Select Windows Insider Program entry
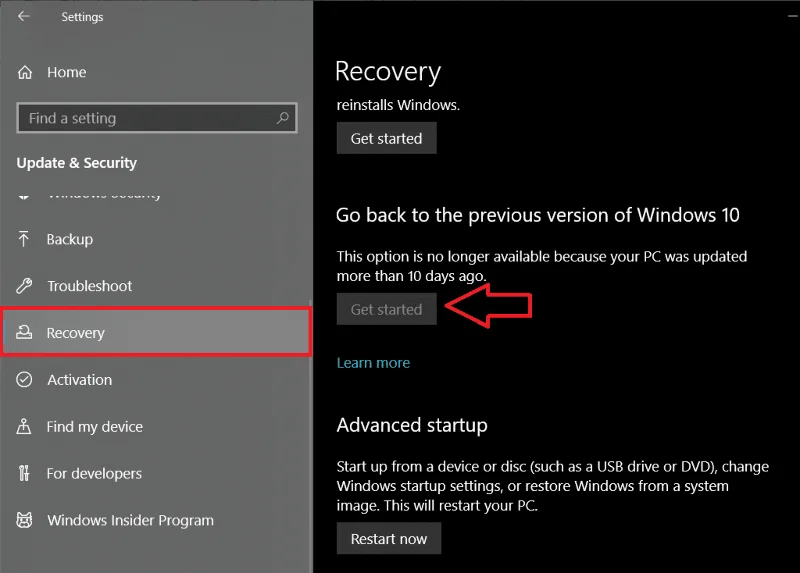This screenshot has height=573, width=800. 156,520
